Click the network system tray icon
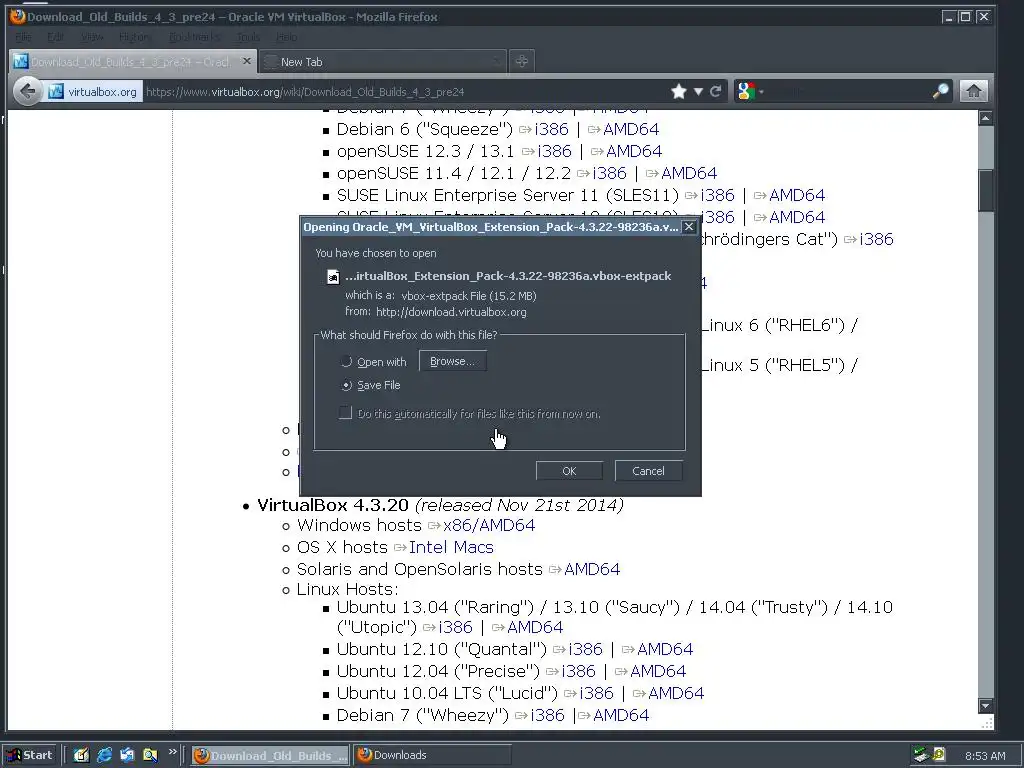Viewport: 1024px width, 768px height. [921, 755]
